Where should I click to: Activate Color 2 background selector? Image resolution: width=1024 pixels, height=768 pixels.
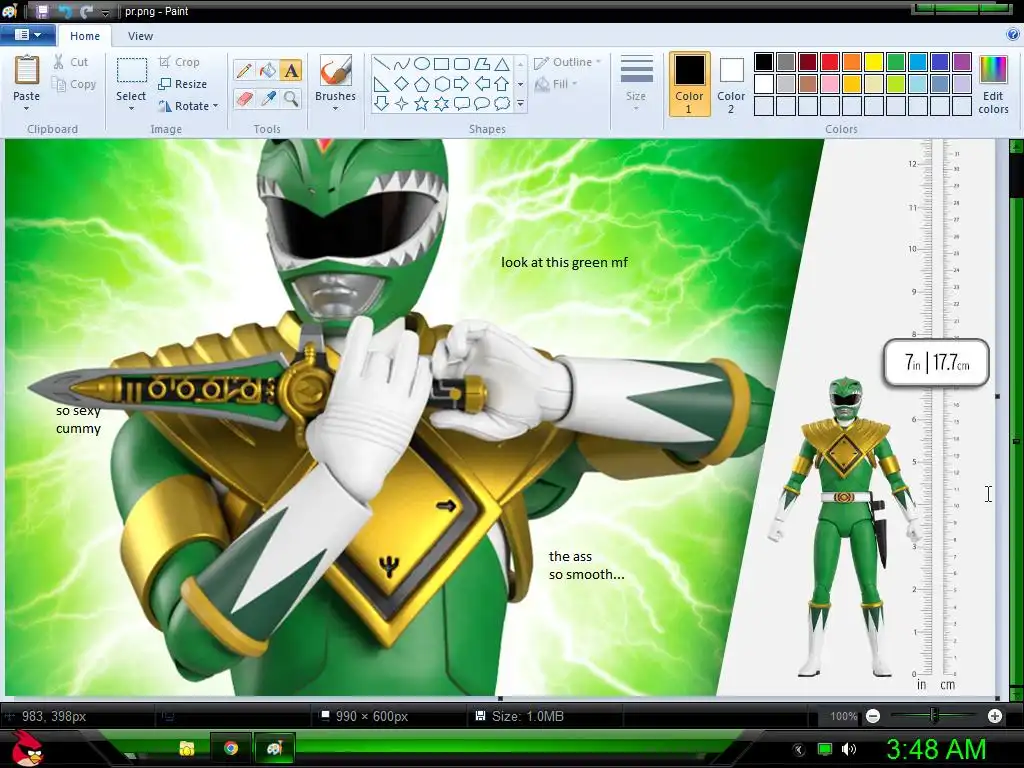[731, 84]
